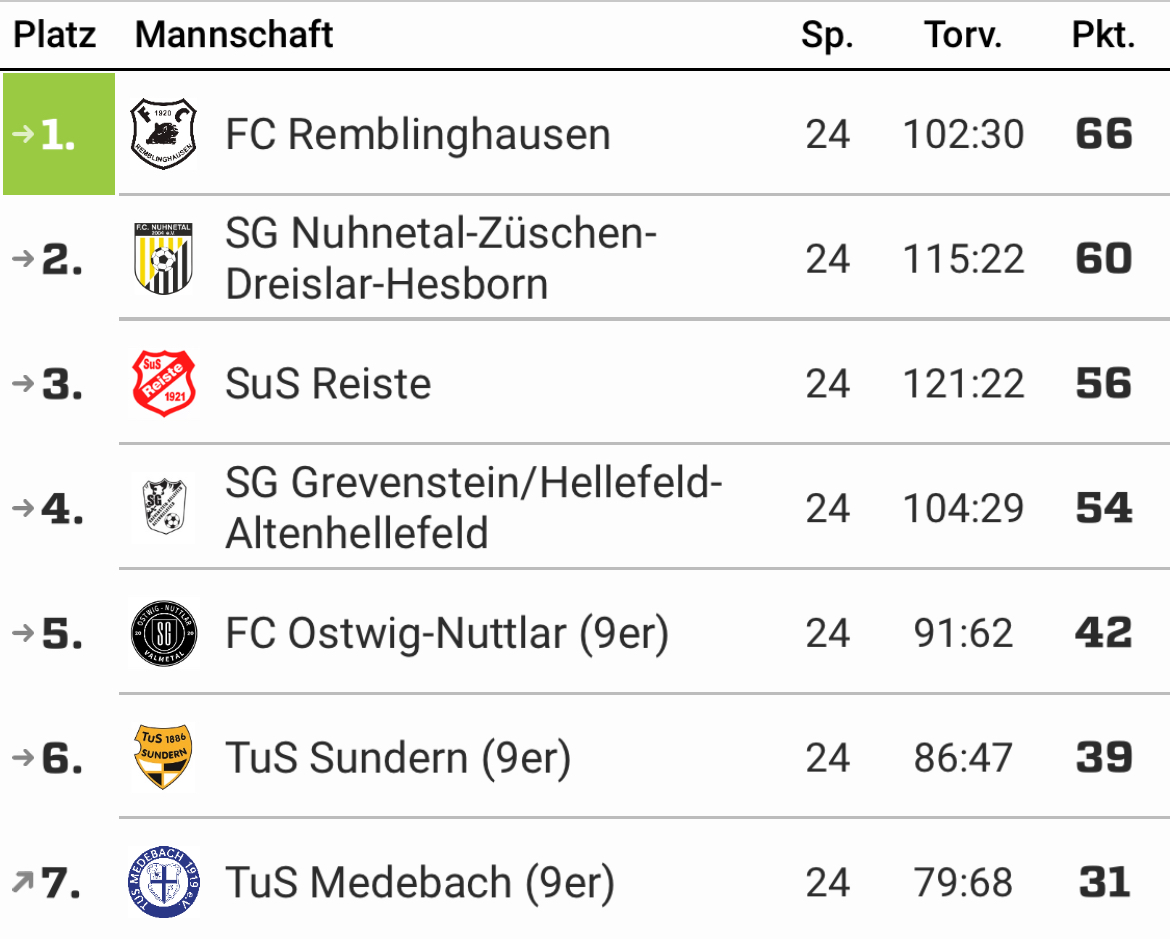Viewport: 1170px width, 939px height.
Task: Open the SuS Reiste team name
Action: pos(328,384)
